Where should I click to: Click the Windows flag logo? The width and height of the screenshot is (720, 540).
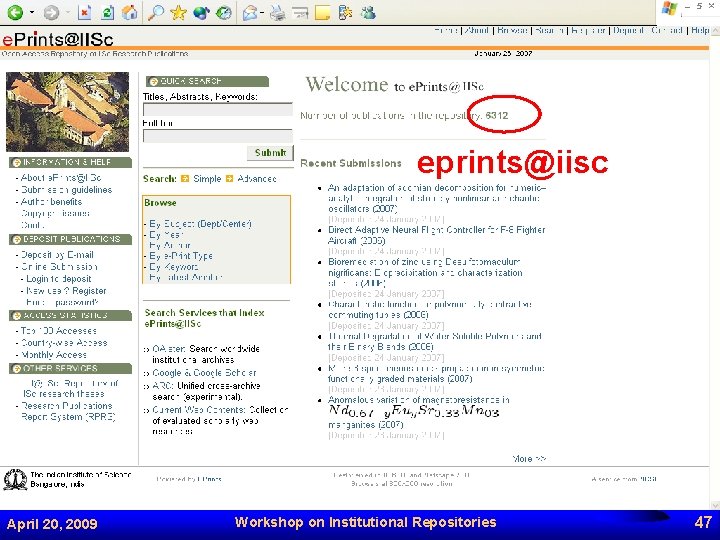669,9
